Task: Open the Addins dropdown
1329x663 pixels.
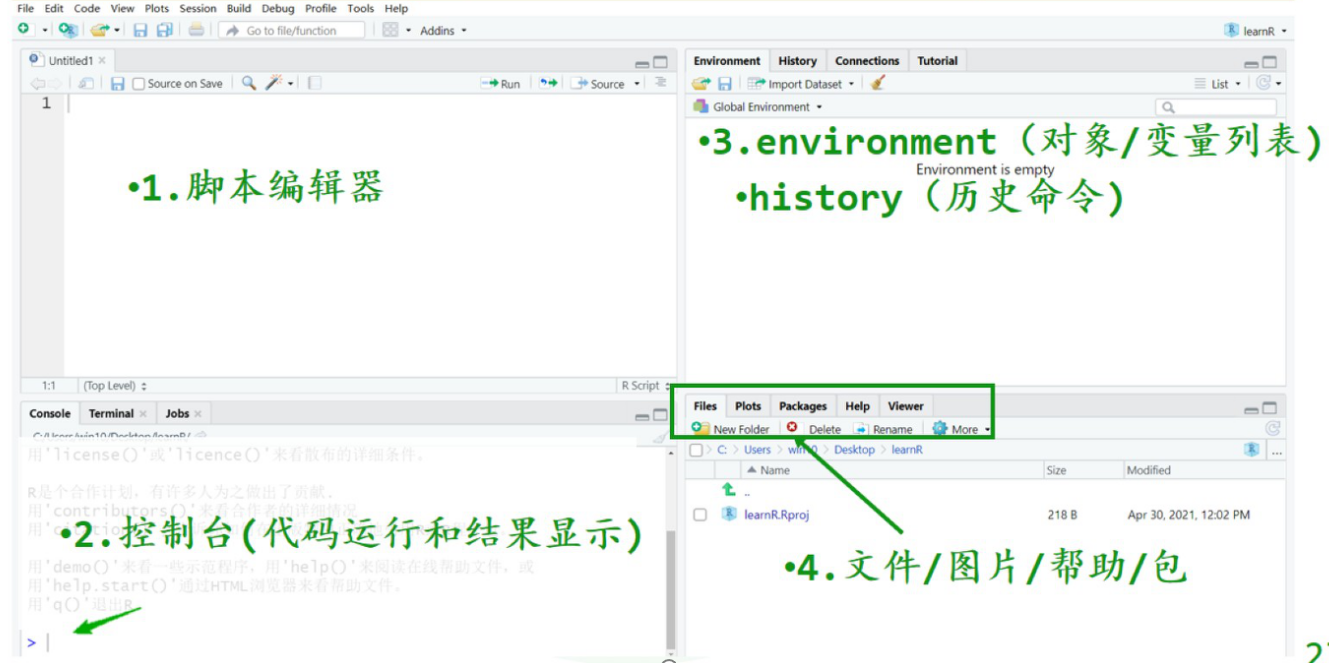Action: coord(443,31)
